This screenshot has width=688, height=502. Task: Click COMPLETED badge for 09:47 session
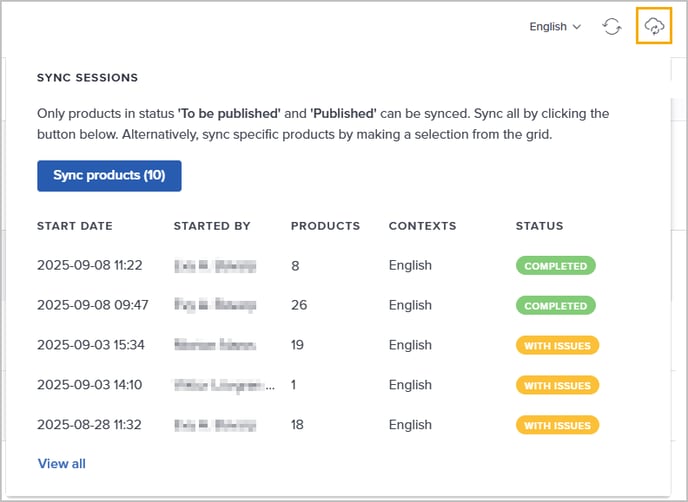555,305
